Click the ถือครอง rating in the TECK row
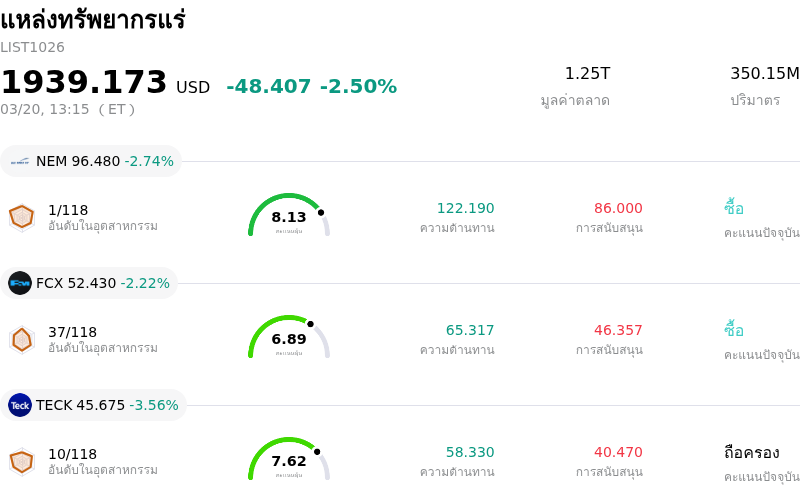The image size is (800, 499). click(751, 452)
